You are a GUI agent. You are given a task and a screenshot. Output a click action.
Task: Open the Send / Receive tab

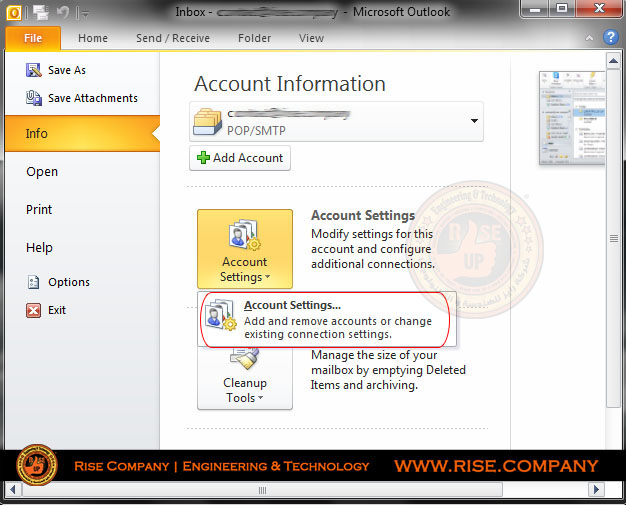pos(173,38)
